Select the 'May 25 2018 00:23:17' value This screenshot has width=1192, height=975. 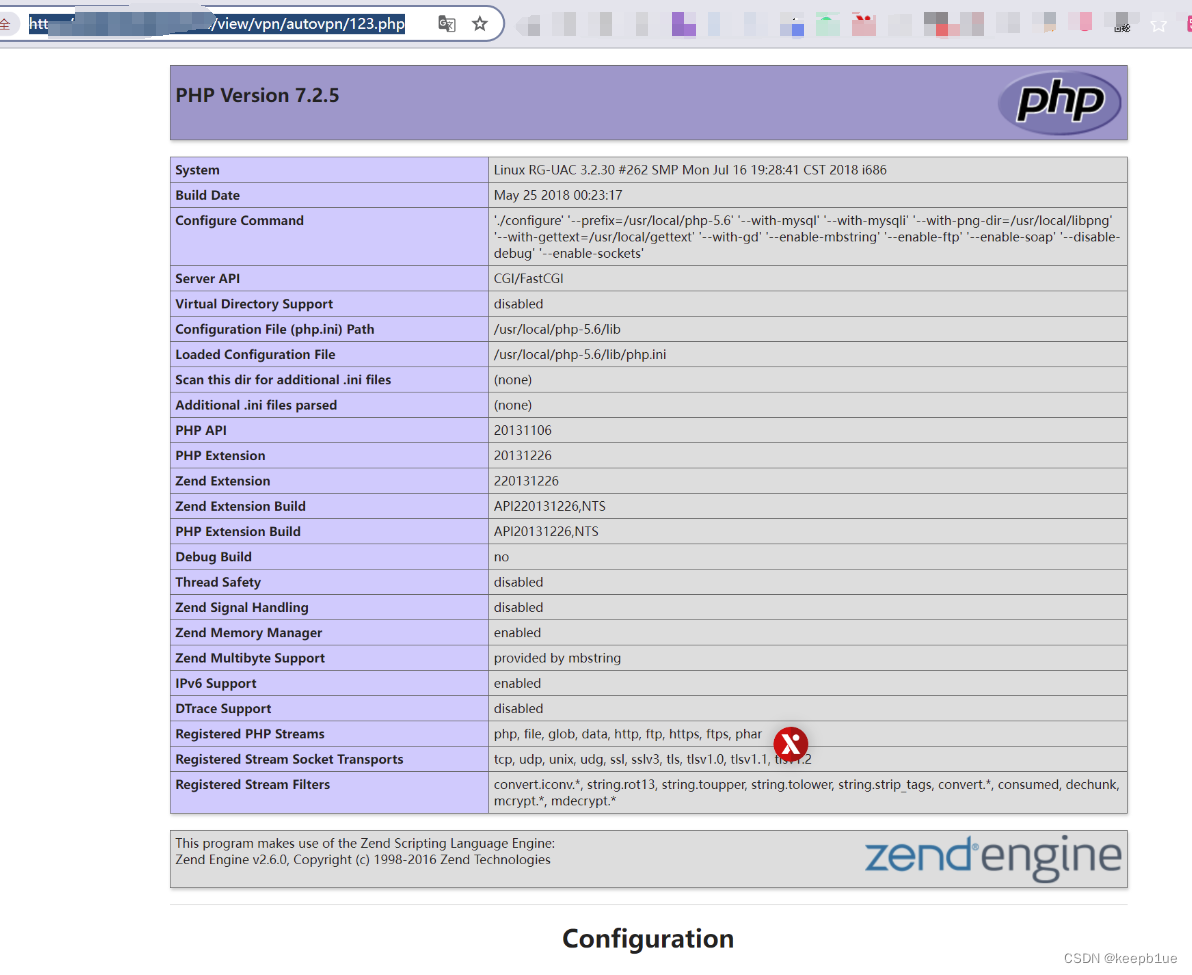[558, 195]
